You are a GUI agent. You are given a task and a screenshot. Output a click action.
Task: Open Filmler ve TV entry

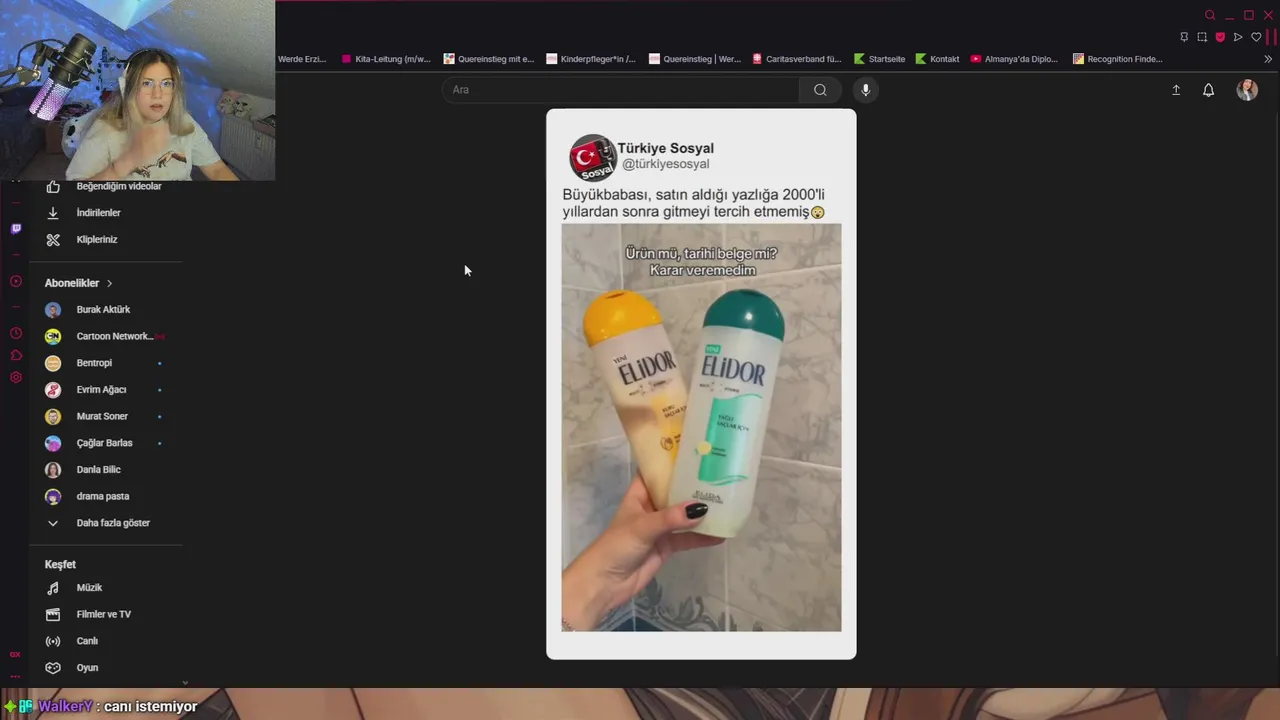pos(104,615)
